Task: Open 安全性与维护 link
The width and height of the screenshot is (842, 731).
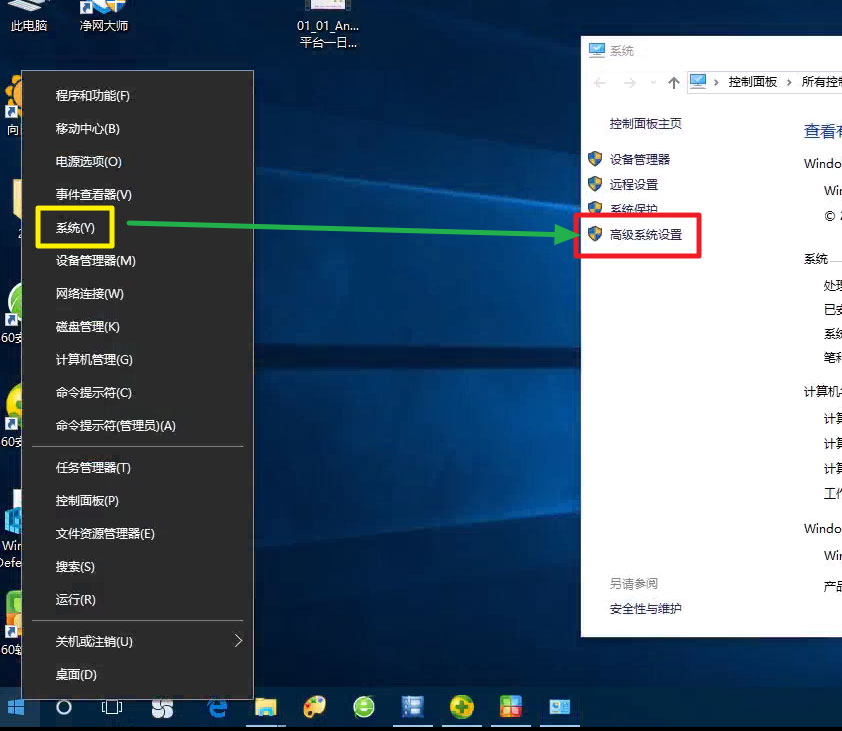Action: pos(645,609)
